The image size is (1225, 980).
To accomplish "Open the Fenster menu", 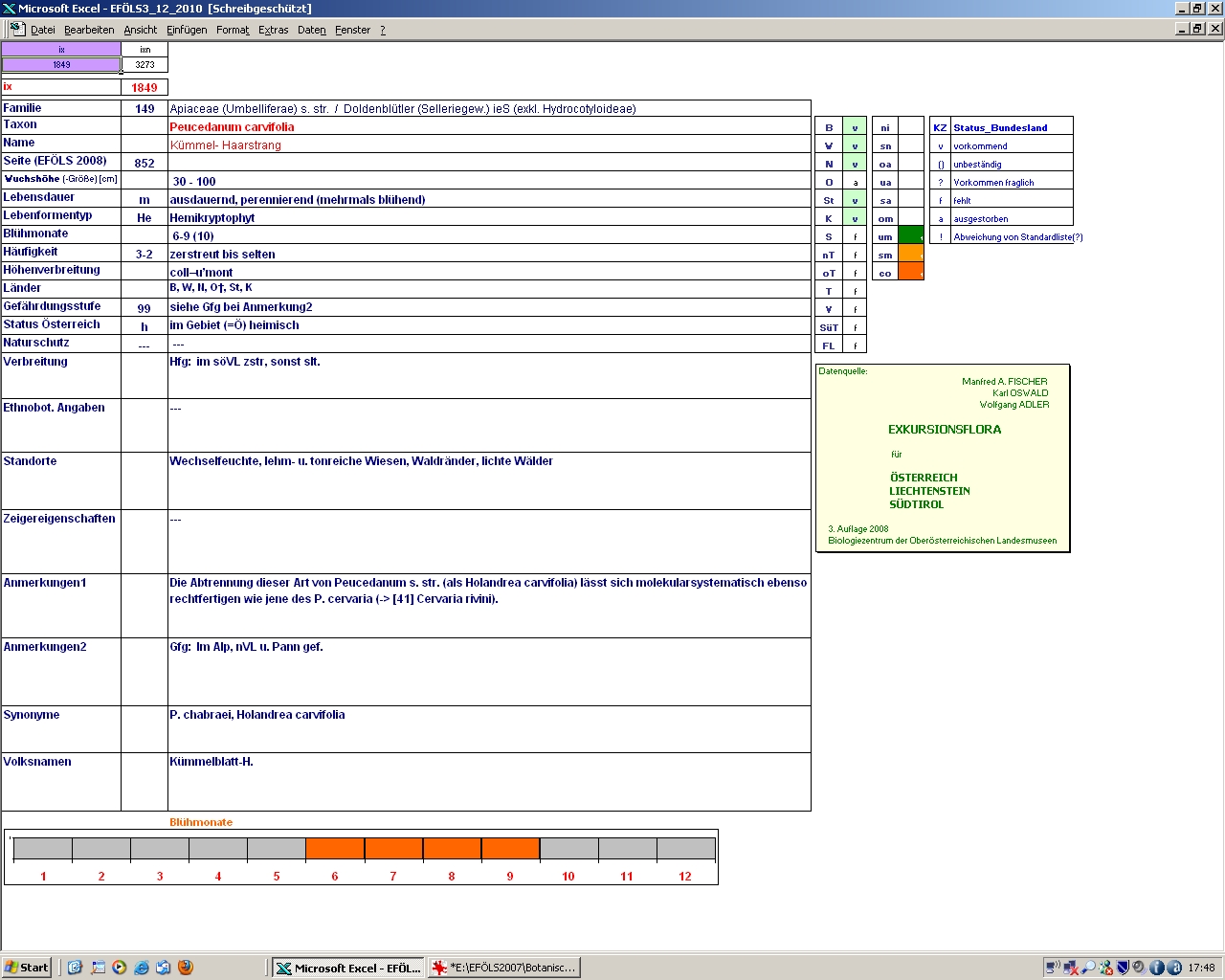I will (352, 30).
